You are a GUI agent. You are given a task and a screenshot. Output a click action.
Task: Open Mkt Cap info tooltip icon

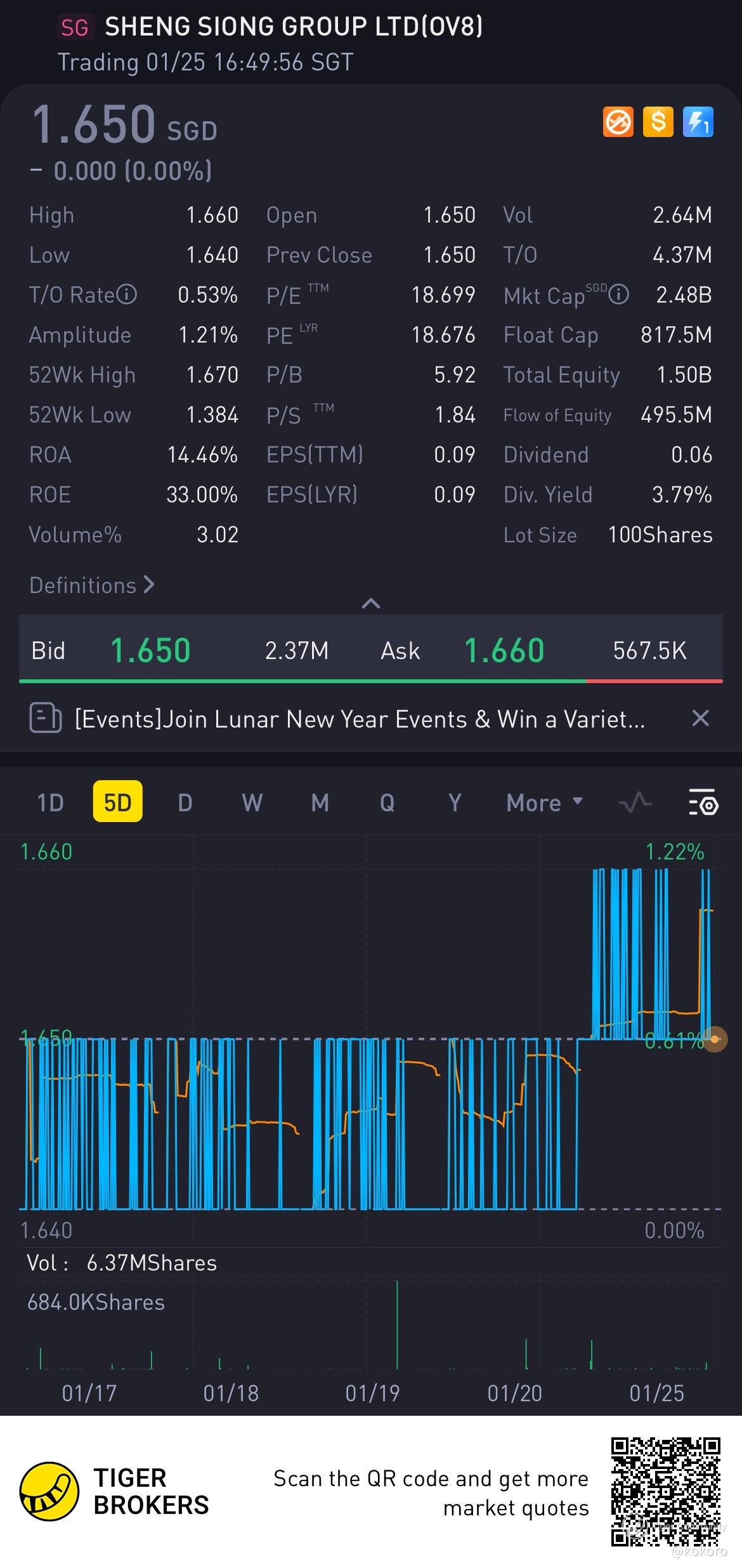[619, 294]
